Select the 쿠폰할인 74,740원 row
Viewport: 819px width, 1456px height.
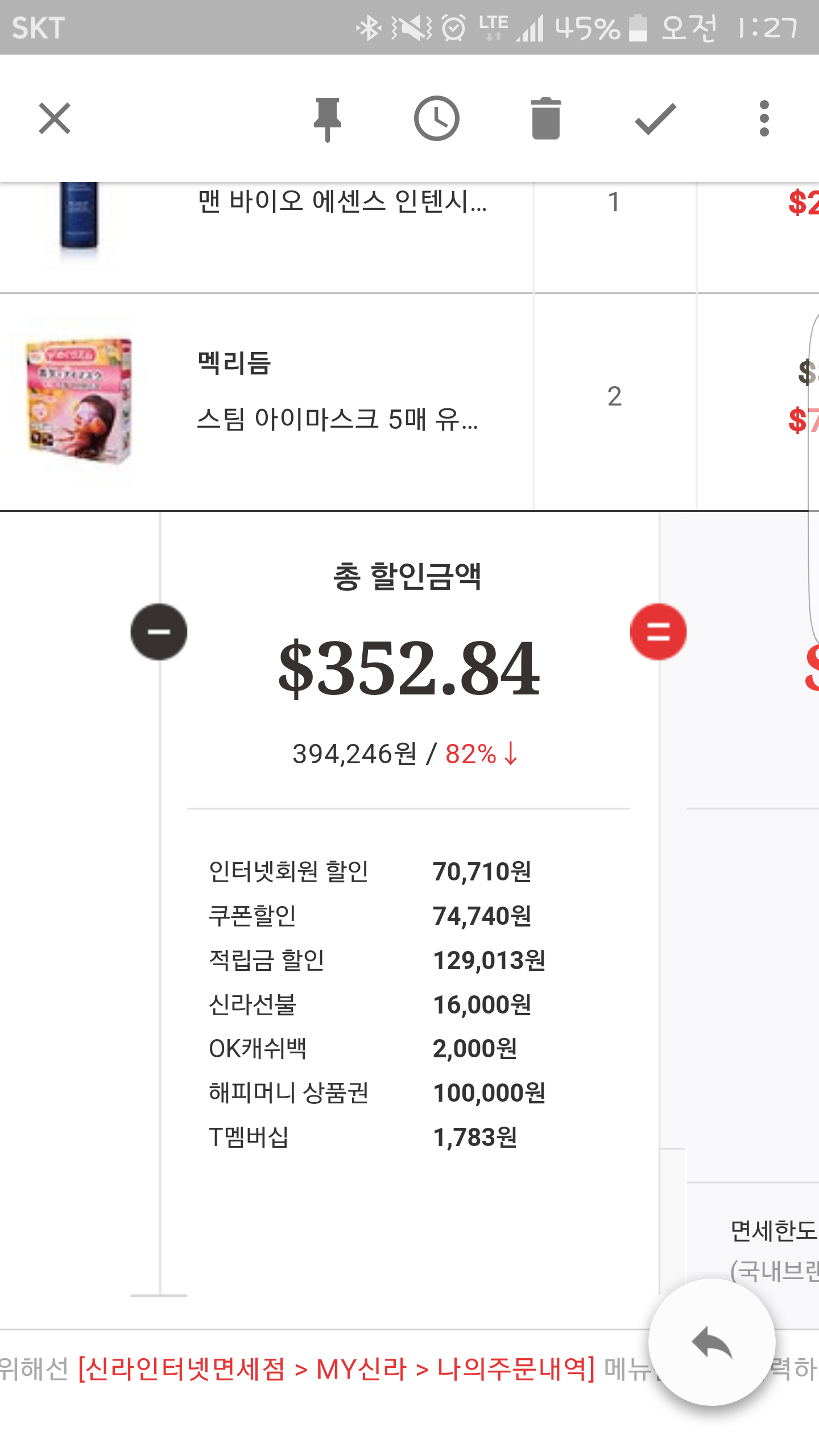(x=370, y=916)
